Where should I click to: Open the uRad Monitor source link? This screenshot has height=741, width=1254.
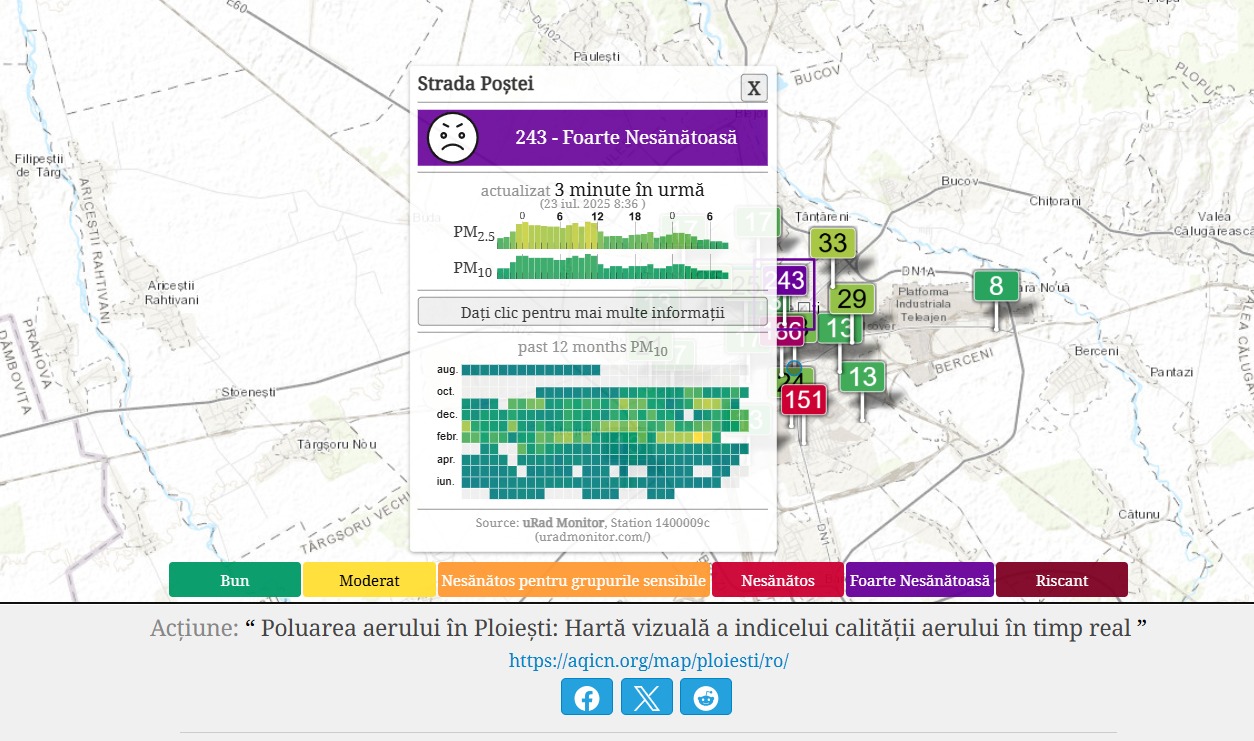[563, 523]
